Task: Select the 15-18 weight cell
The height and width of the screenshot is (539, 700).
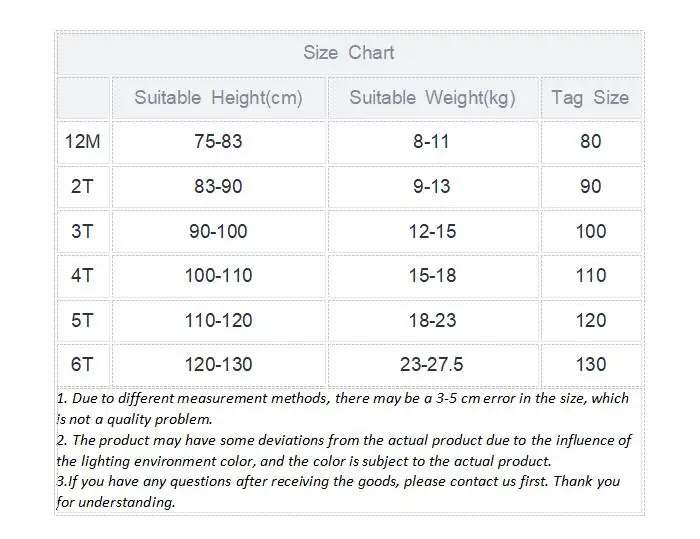Action: [432, 275]
